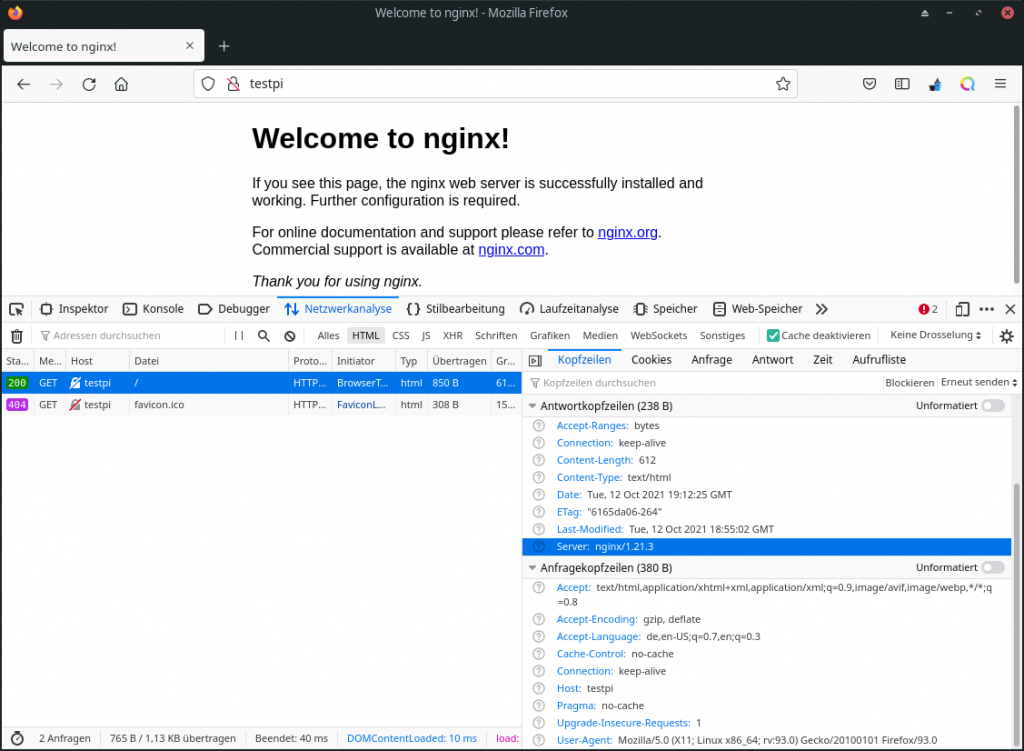Open request blocking panel
This screenshot has height=751, width=1024.
pos(289,336)
